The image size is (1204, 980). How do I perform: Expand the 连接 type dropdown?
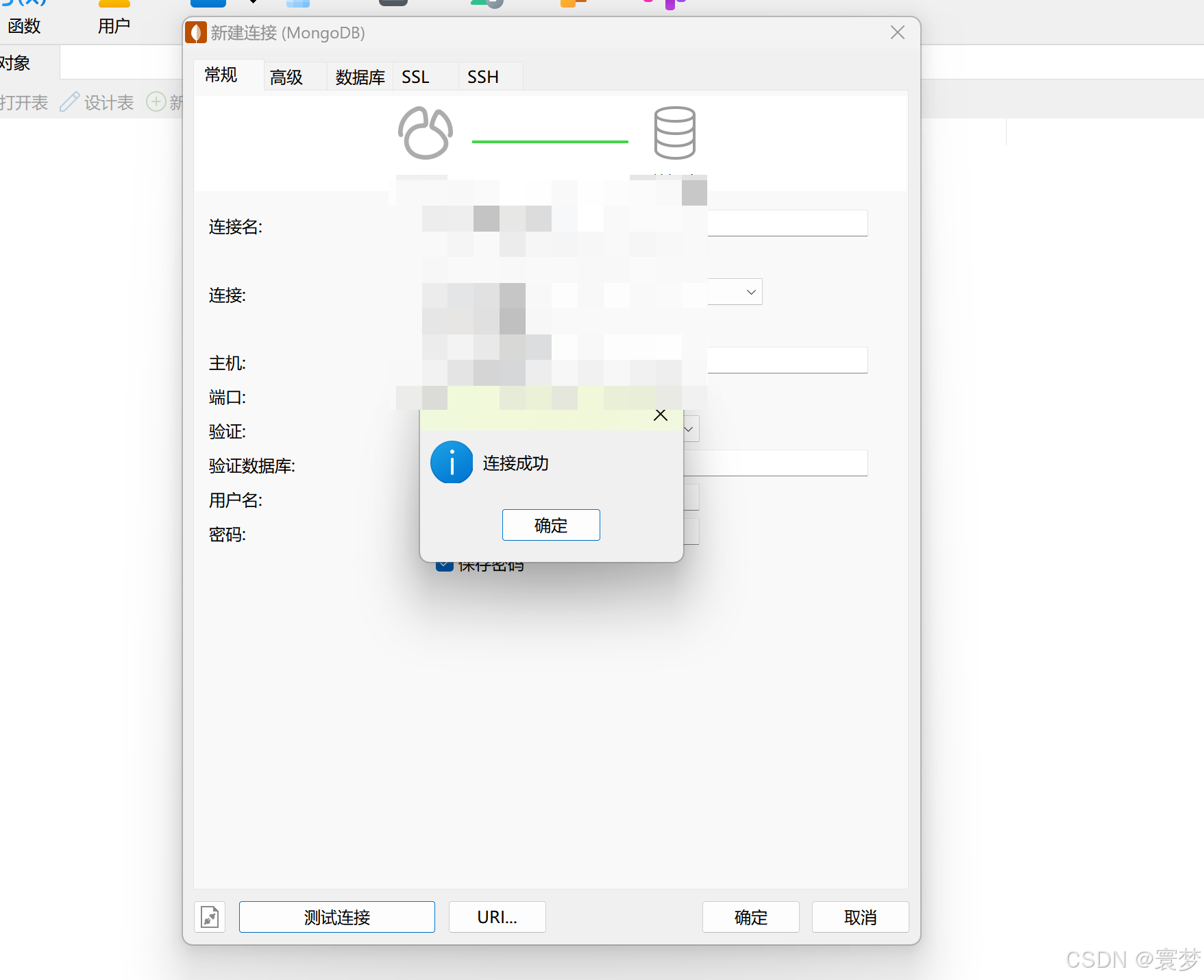[751, 292]
